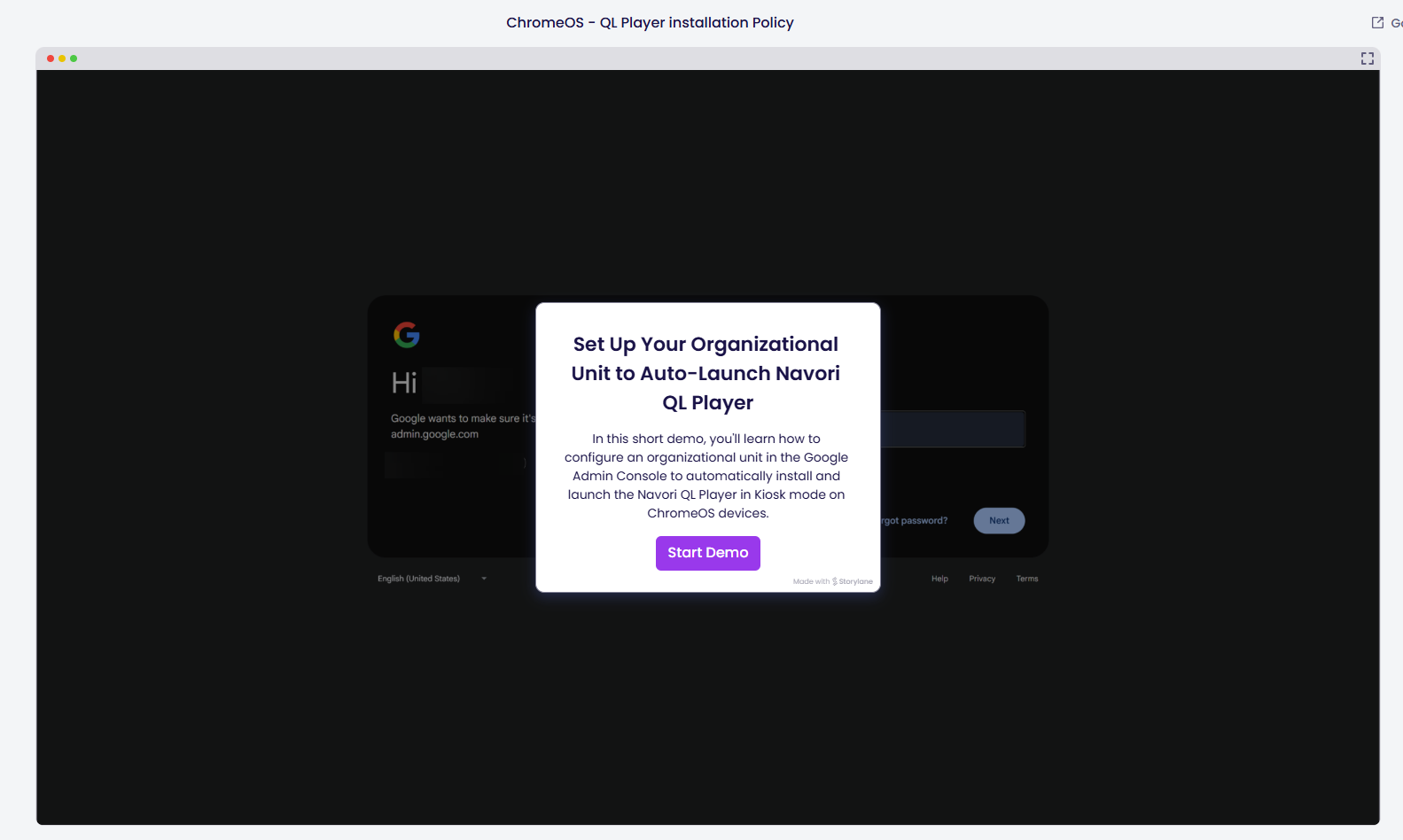Click into the dimmed password input field

[953, 429]
